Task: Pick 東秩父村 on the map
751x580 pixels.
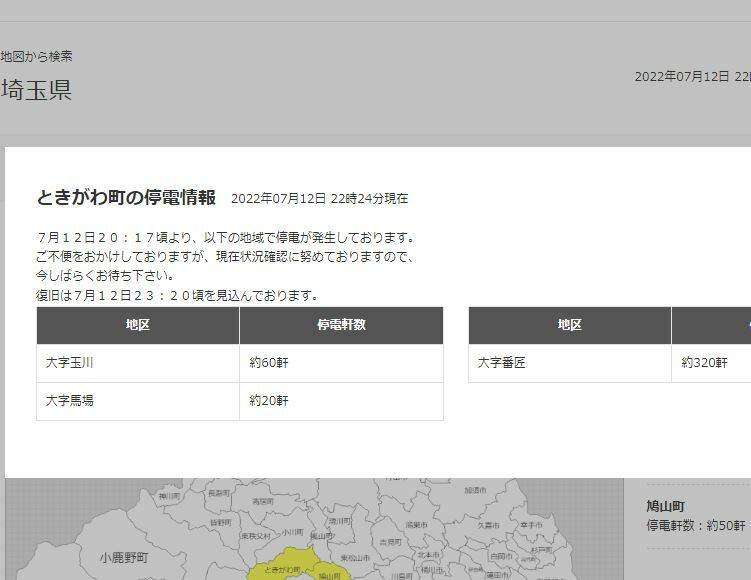Action: click(255, 536)
